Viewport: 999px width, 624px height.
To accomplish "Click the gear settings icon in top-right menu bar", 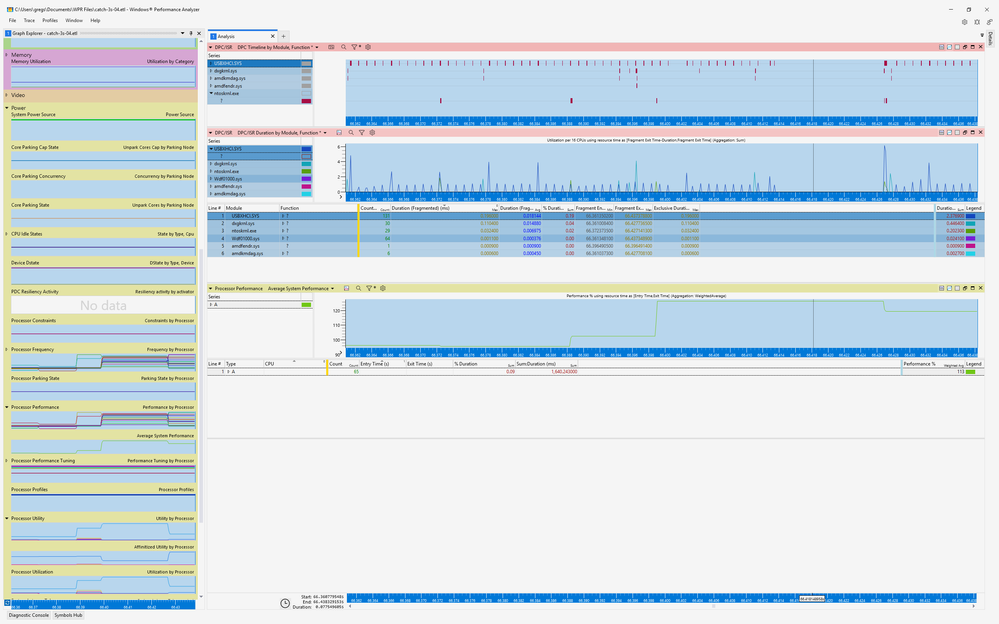I will (965, 22).
